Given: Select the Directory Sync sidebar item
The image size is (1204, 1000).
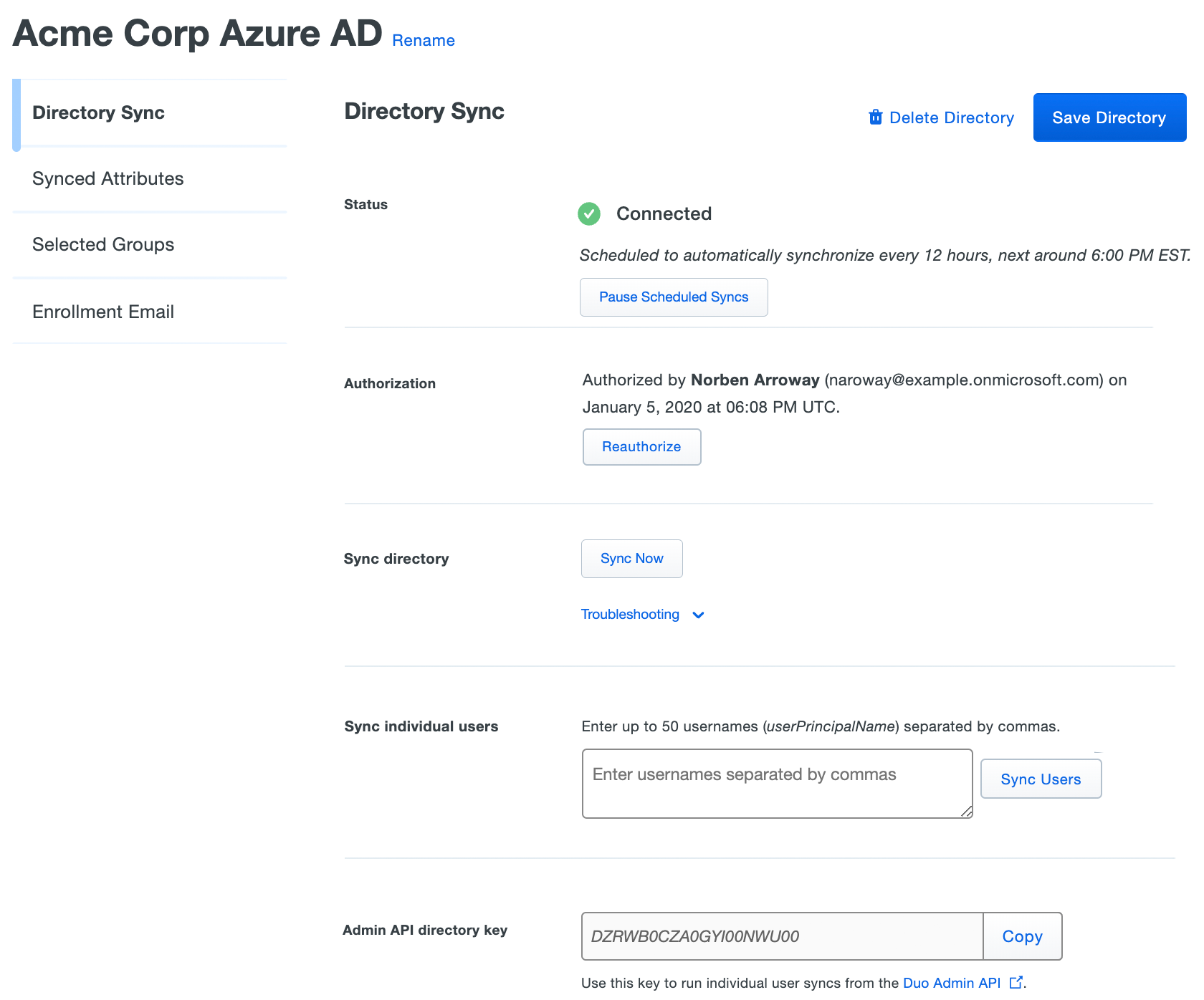Looking at the screenshot, I should (x=98, y=112).
